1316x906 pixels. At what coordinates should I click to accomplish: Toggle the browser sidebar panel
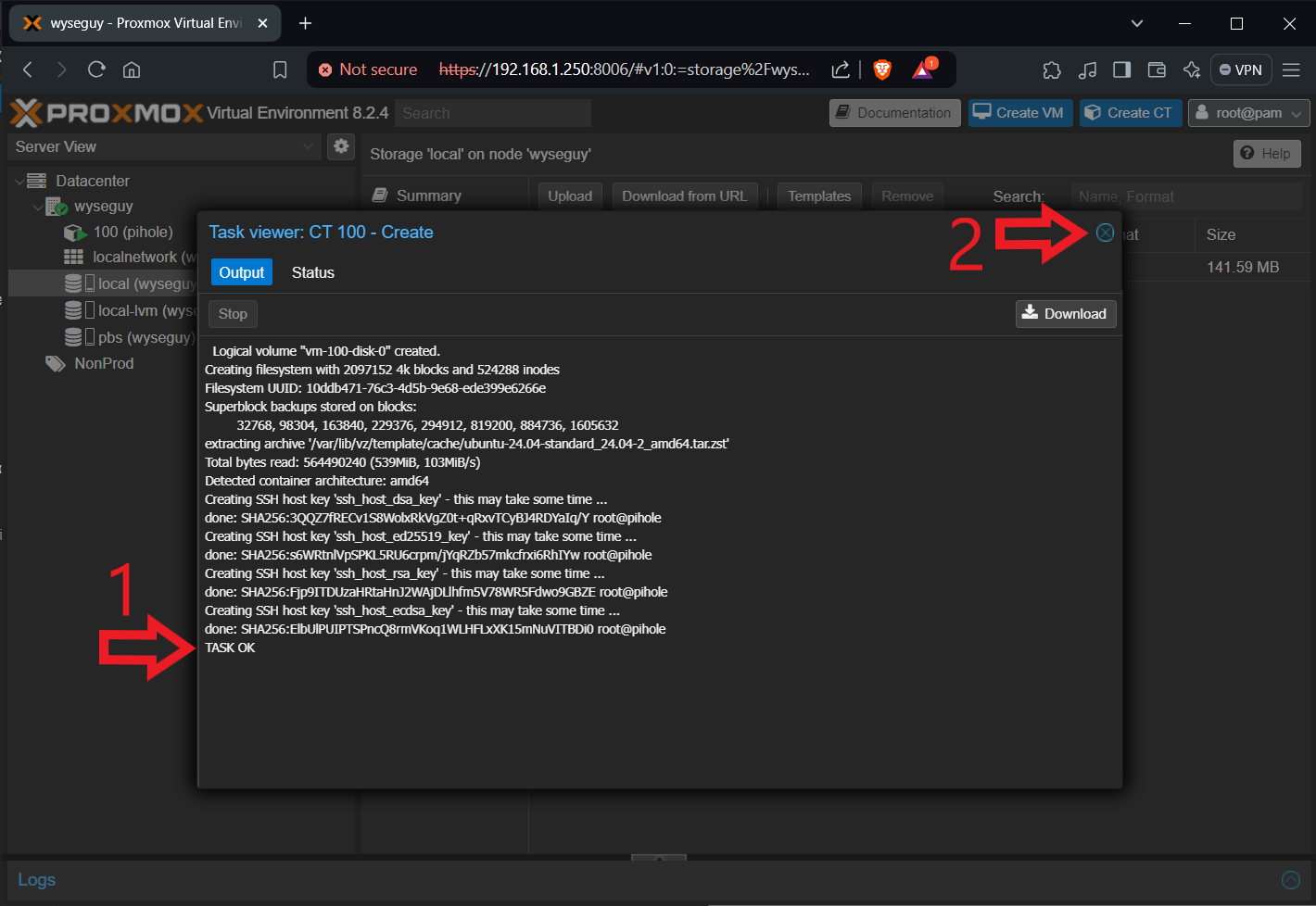pos(1121,69)
